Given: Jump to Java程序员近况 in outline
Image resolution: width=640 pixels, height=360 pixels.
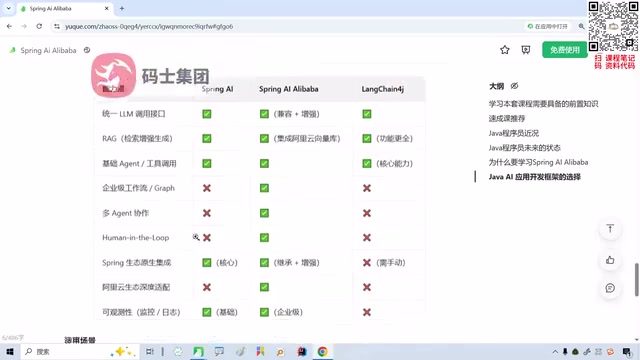Looking at the screenshot, I should tap(514, 133).
